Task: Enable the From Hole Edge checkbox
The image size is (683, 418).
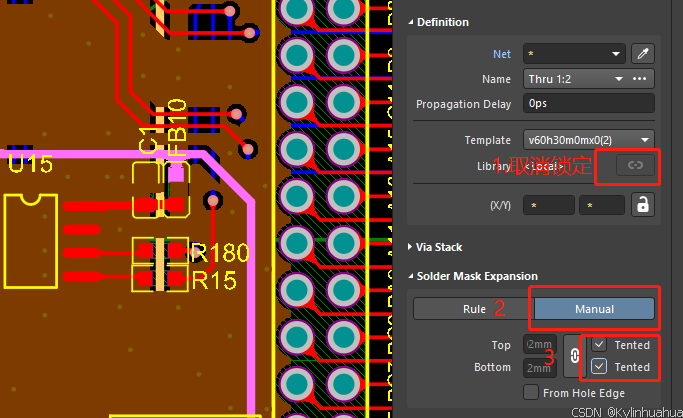Action: point(531,392)
